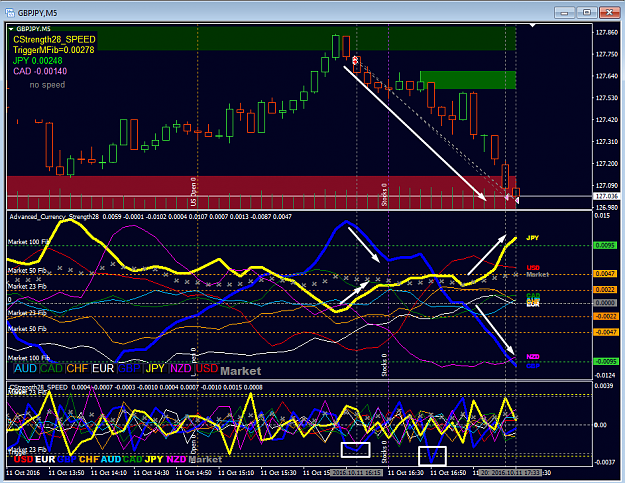The image size is (625, 483).
Task: Click the CAD -0.00140 reading
Action: (x=40, y=71)
